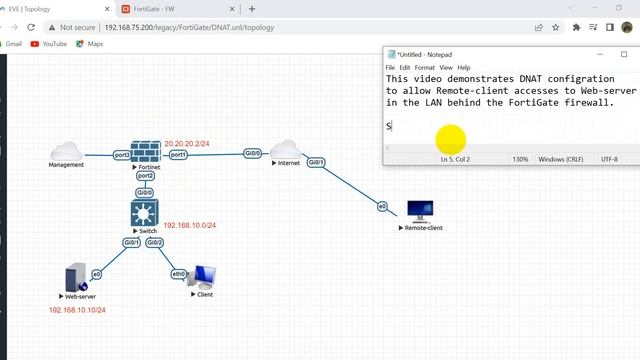The image size is (640, 360).
Task: Click the eth0 label near Client
Action: pyautogui.click(x=179, y=274)
